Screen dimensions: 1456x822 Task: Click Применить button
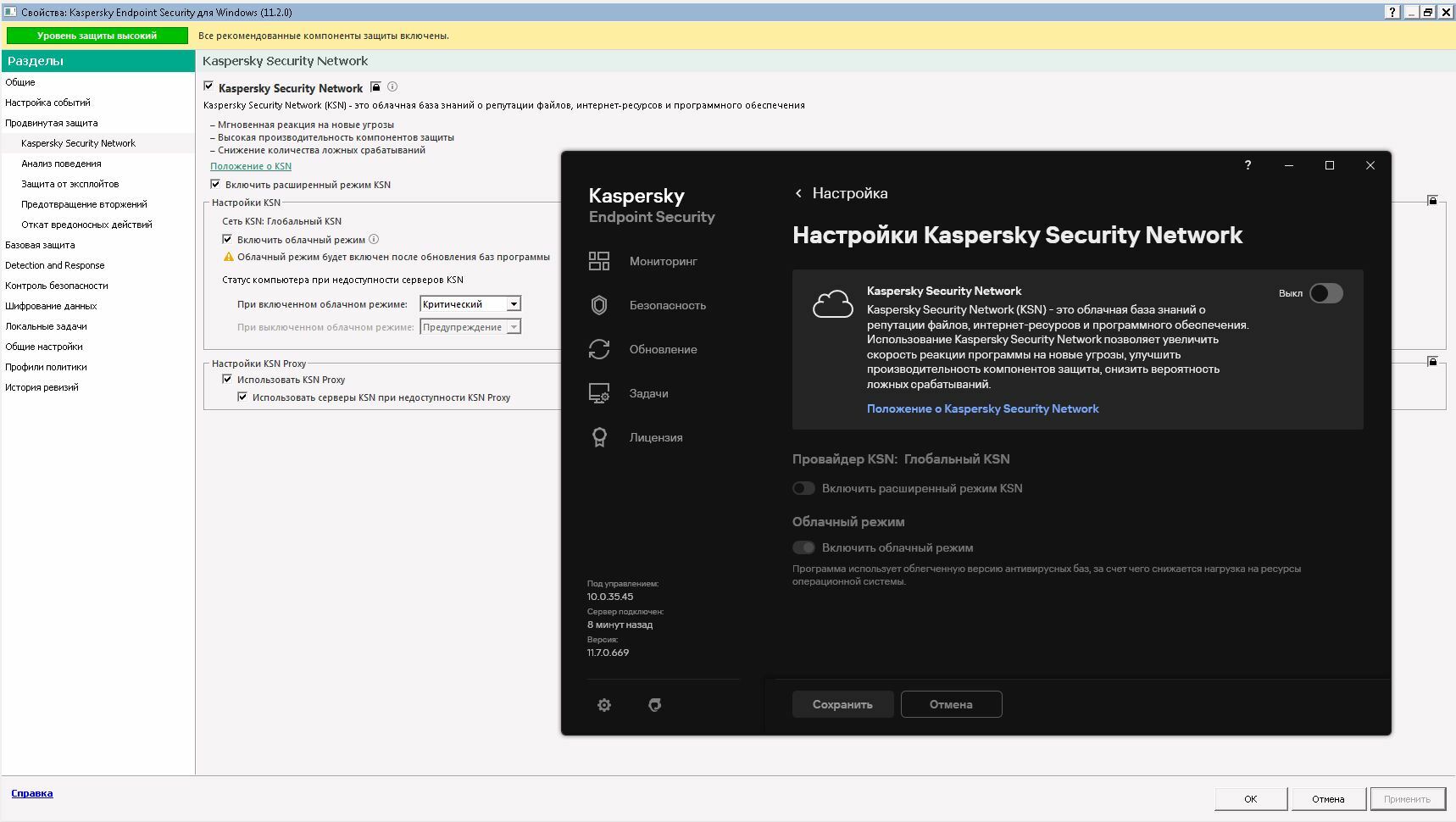[x=1407, y=799]
